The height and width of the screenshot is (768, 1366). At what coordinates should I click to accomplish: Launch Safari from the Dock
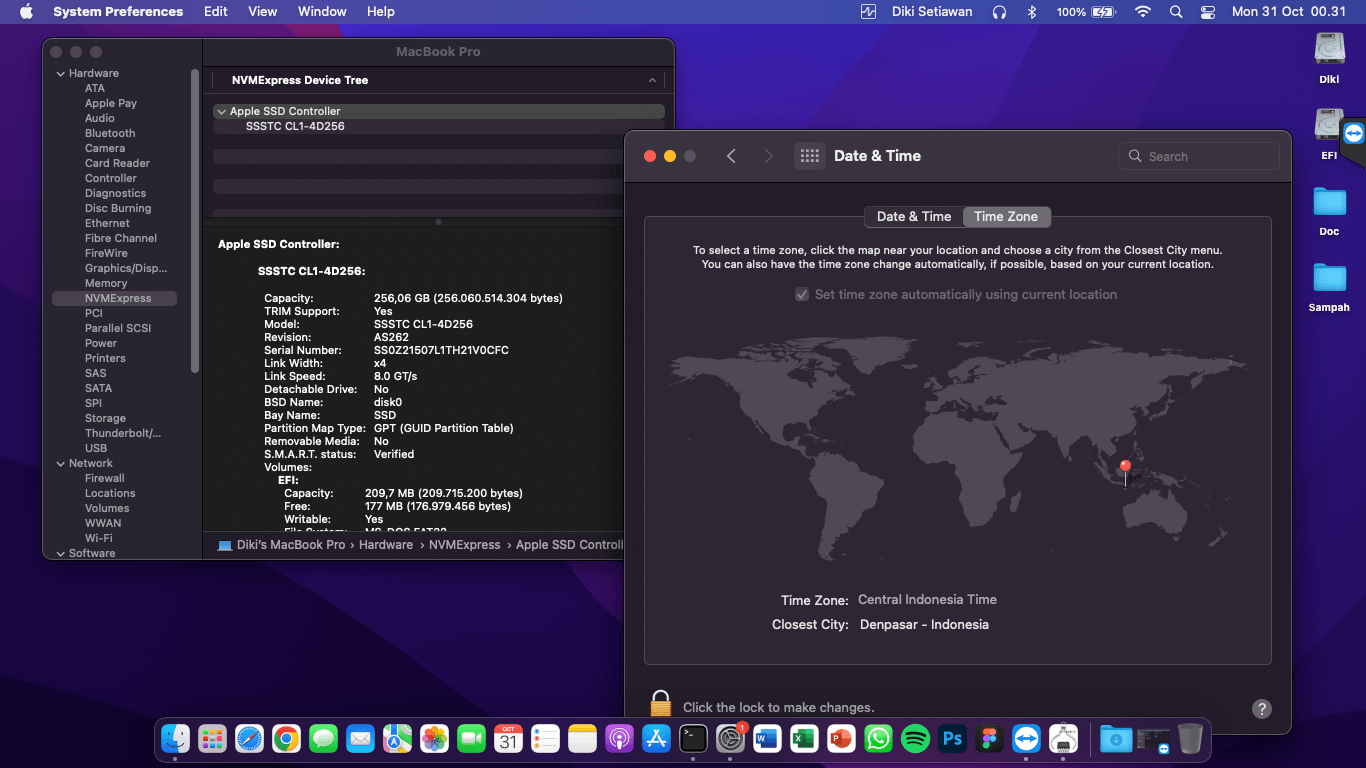click(x=249, y=739)
